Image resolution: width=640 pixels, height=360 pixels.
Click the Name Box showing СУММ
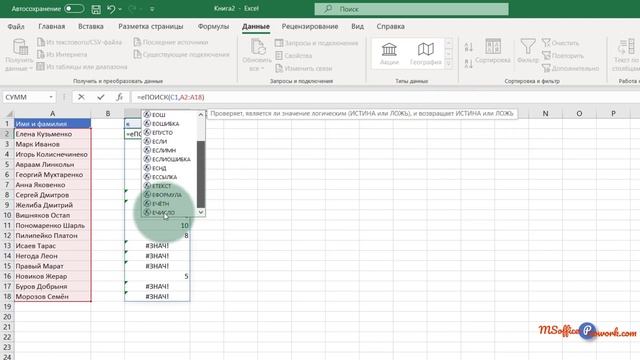coord(25,97)
